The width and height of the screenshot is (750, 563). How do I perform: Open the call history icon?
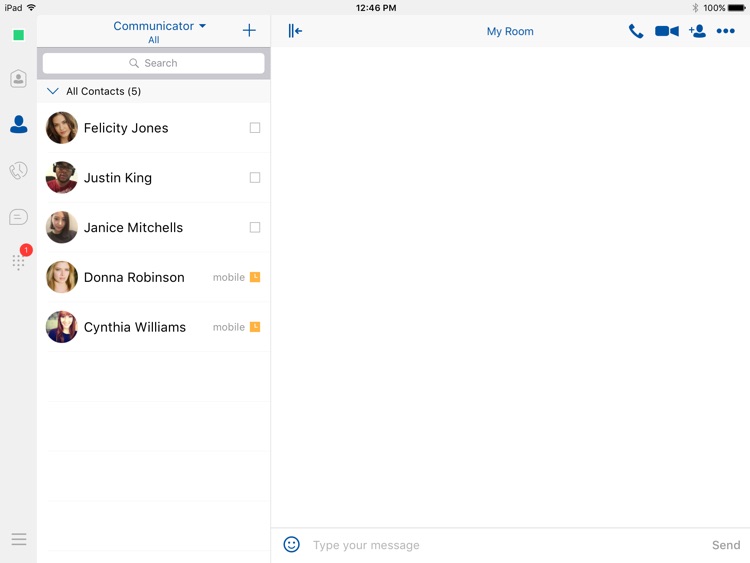coord(18,170)
